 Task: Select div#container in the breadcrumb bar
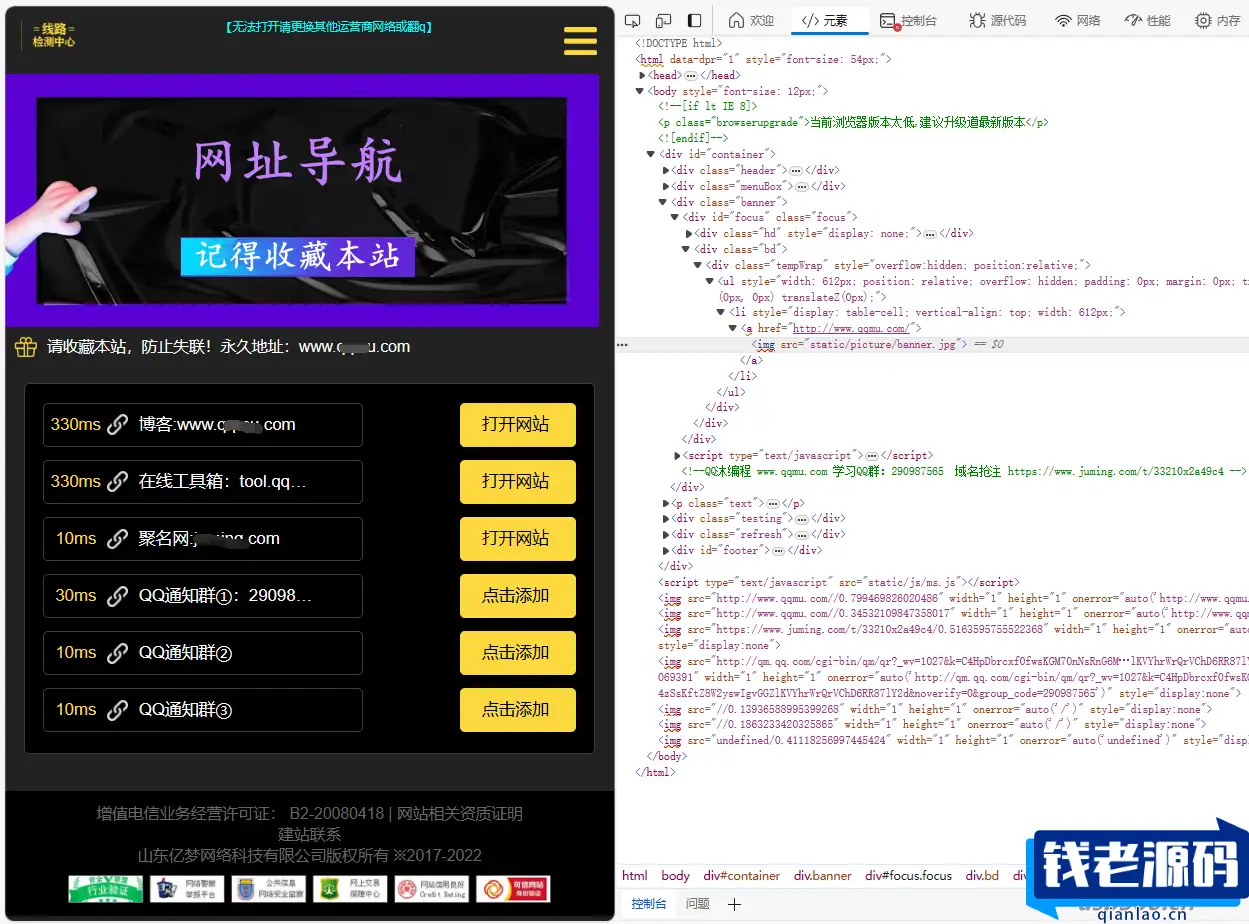pos(741,876)
